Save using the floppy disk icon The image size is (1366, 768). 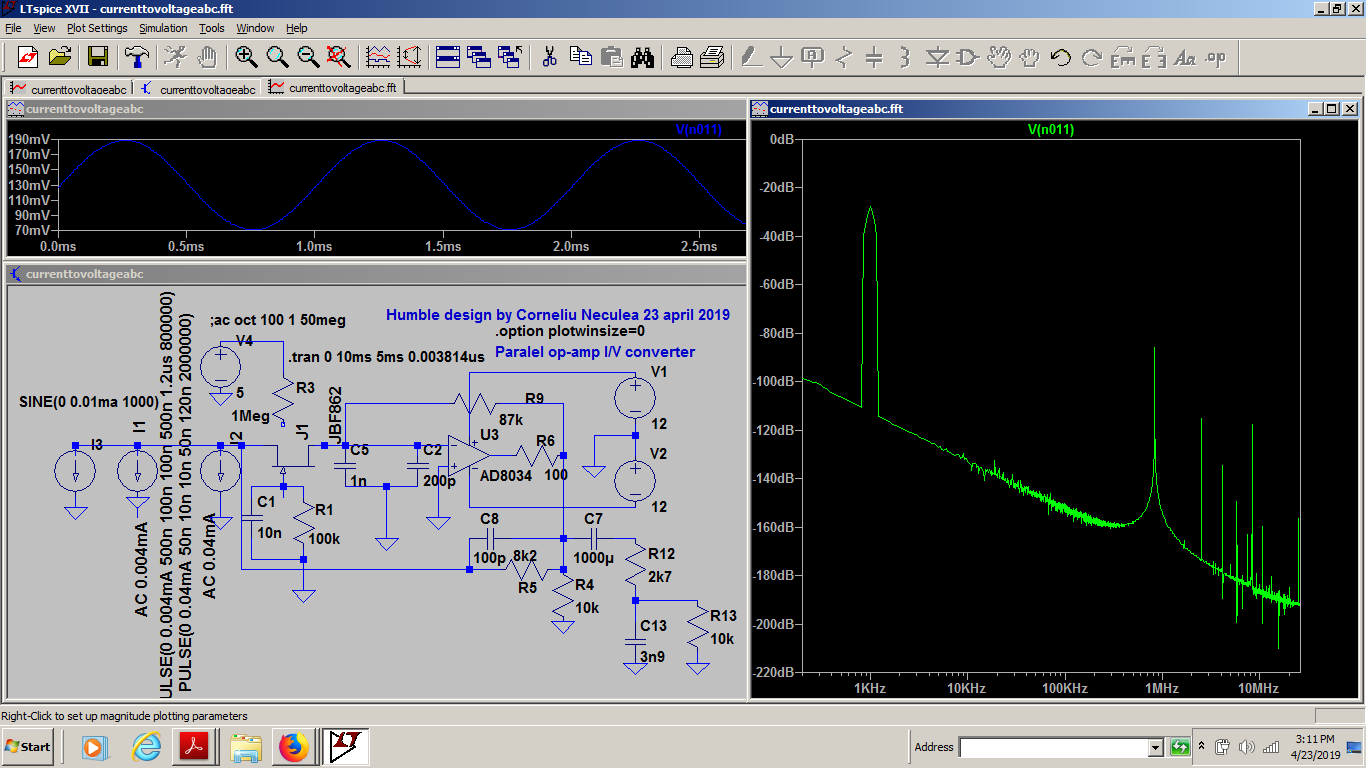[98, 57]
